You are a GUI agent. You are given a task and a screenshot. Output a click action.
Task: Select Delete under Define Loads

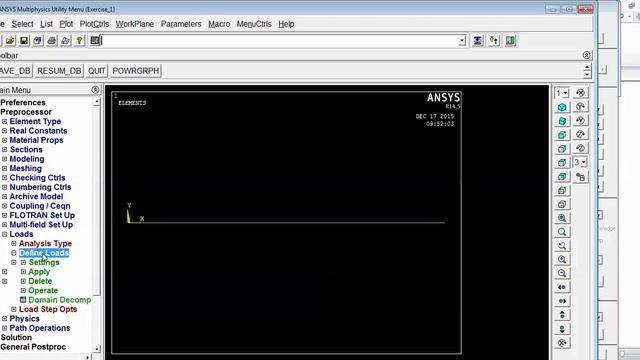coord(40,281)
